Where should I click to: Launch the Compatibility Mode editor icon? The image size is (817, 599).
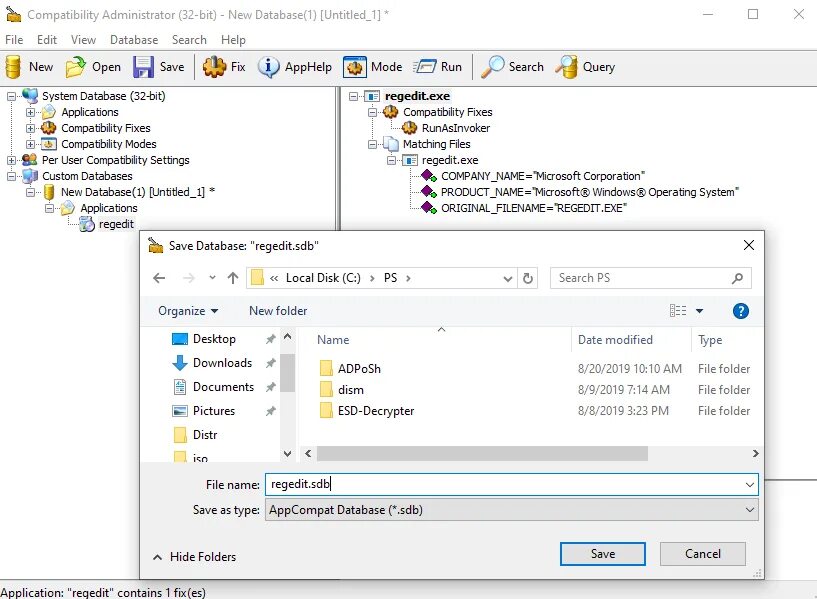coord(356,66)
